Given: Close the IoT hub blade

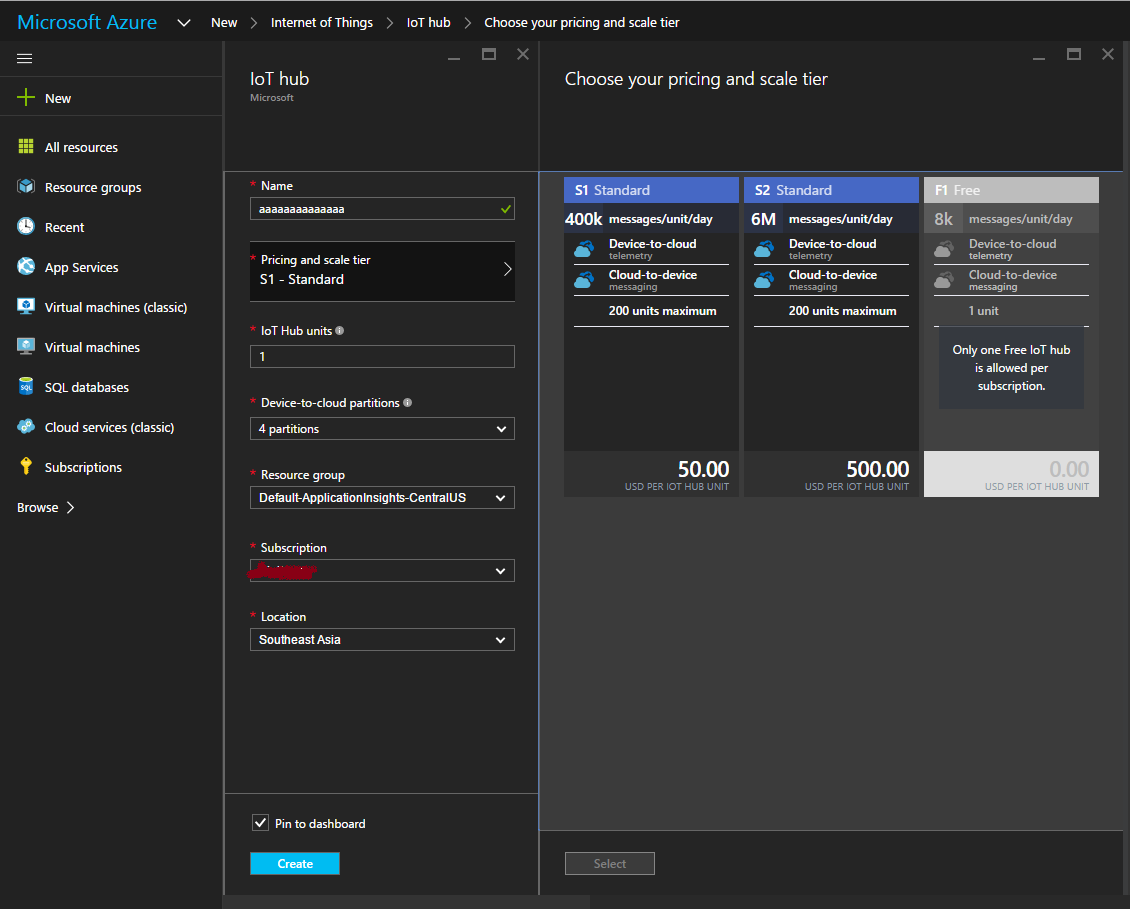Looking at the screenshot, I should click(523, 54).
